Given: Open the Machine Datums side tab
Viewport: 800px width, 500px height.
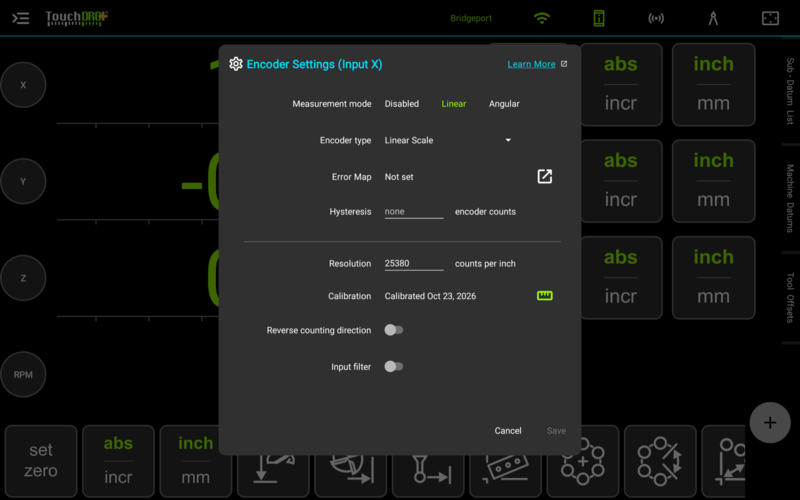Looking at the screenshot, I should point(790,198).
